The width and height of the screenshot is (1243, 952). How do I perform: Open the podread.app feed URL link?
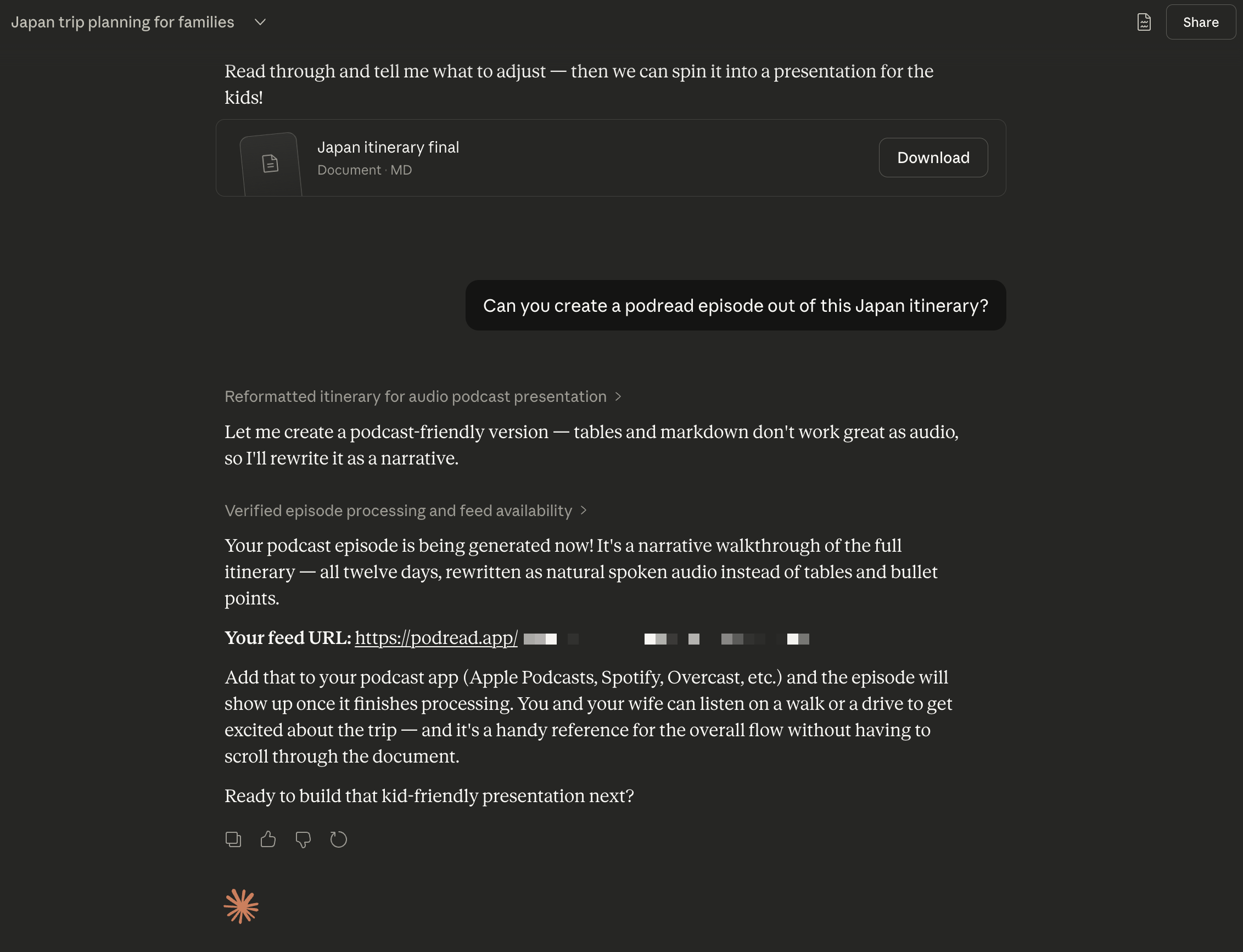pos(436,638)
